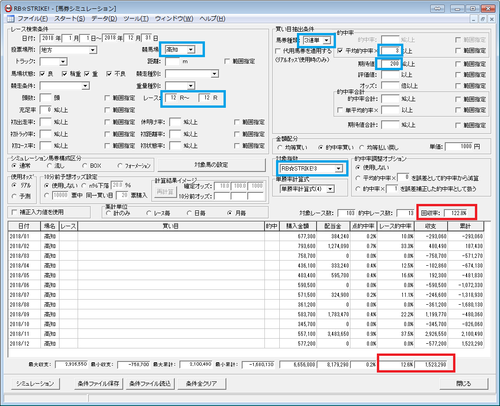Click the シミュレーション button

tap(35, 384)
